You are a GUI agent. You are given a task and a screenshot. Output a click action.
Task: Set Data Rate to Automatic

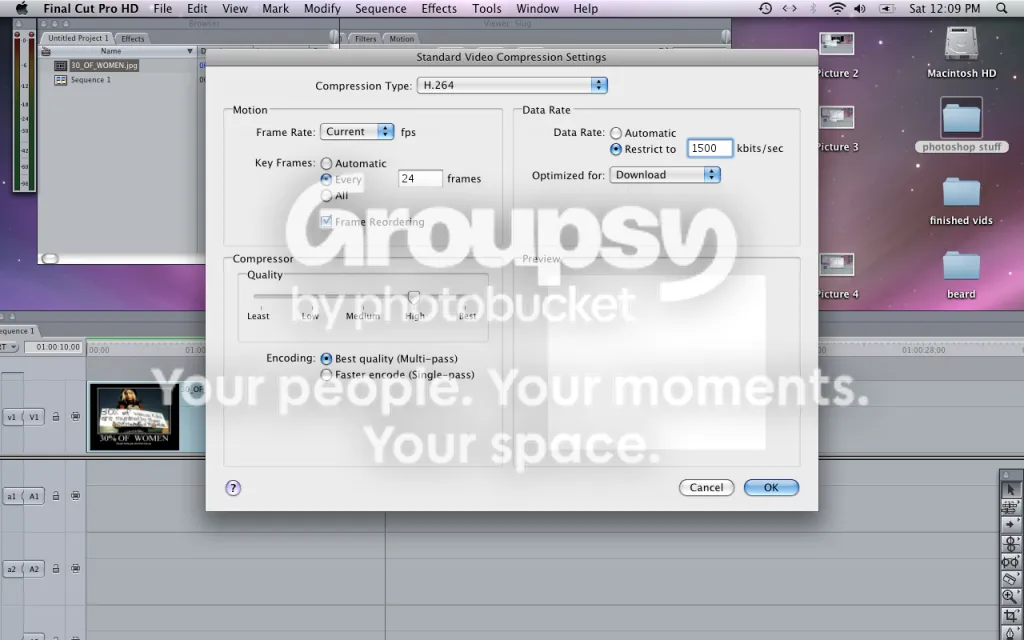(616, 133)
